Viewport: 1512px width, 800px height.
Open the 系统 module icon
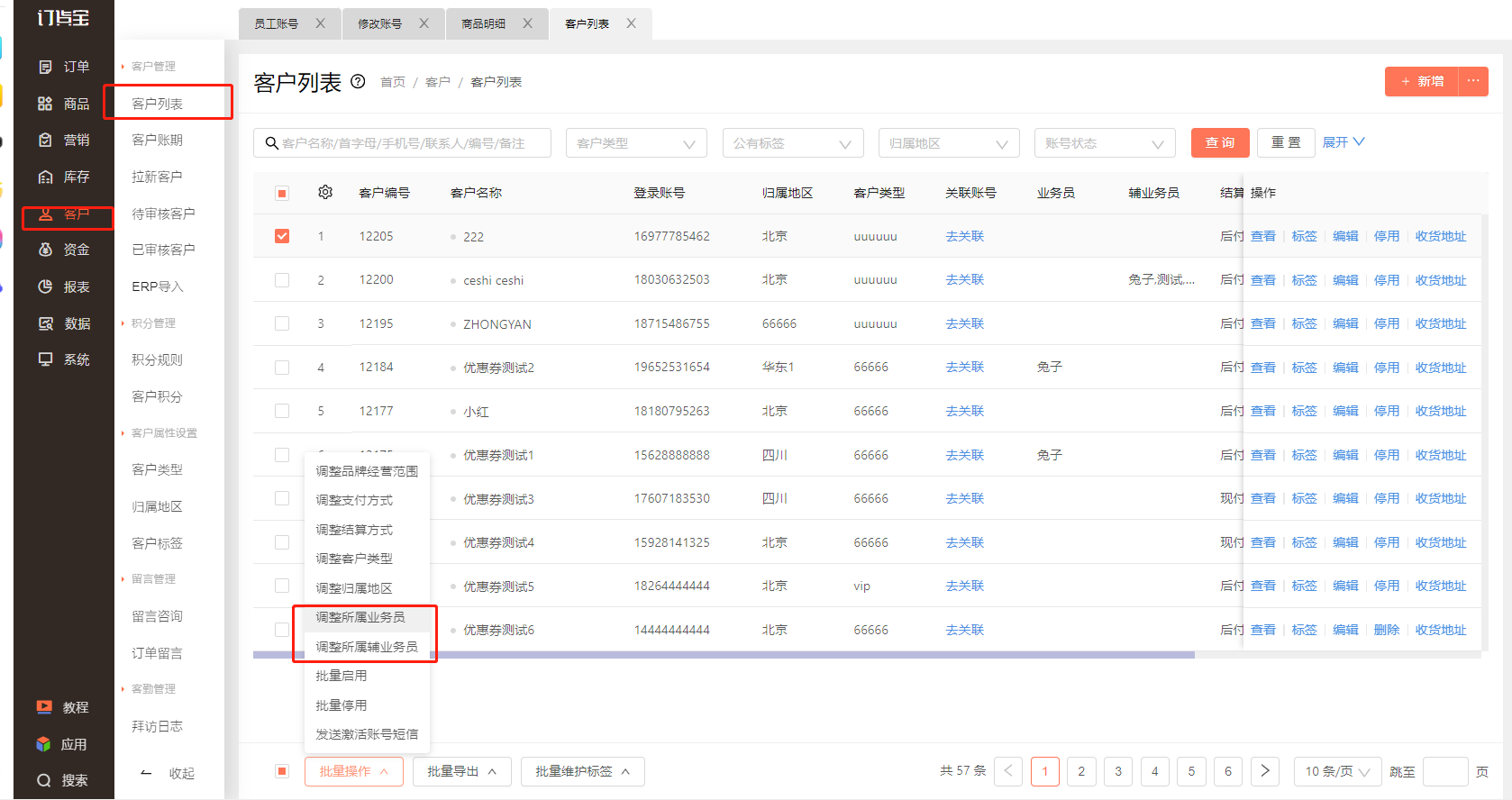pyautogui.click(x=45, y=359)
